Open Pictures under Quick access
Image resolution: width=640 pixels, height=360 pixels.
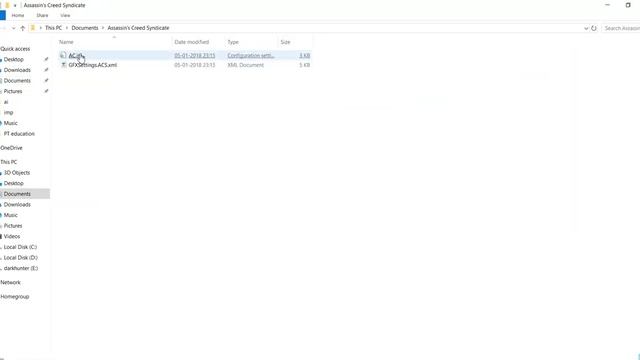point(13,91)
